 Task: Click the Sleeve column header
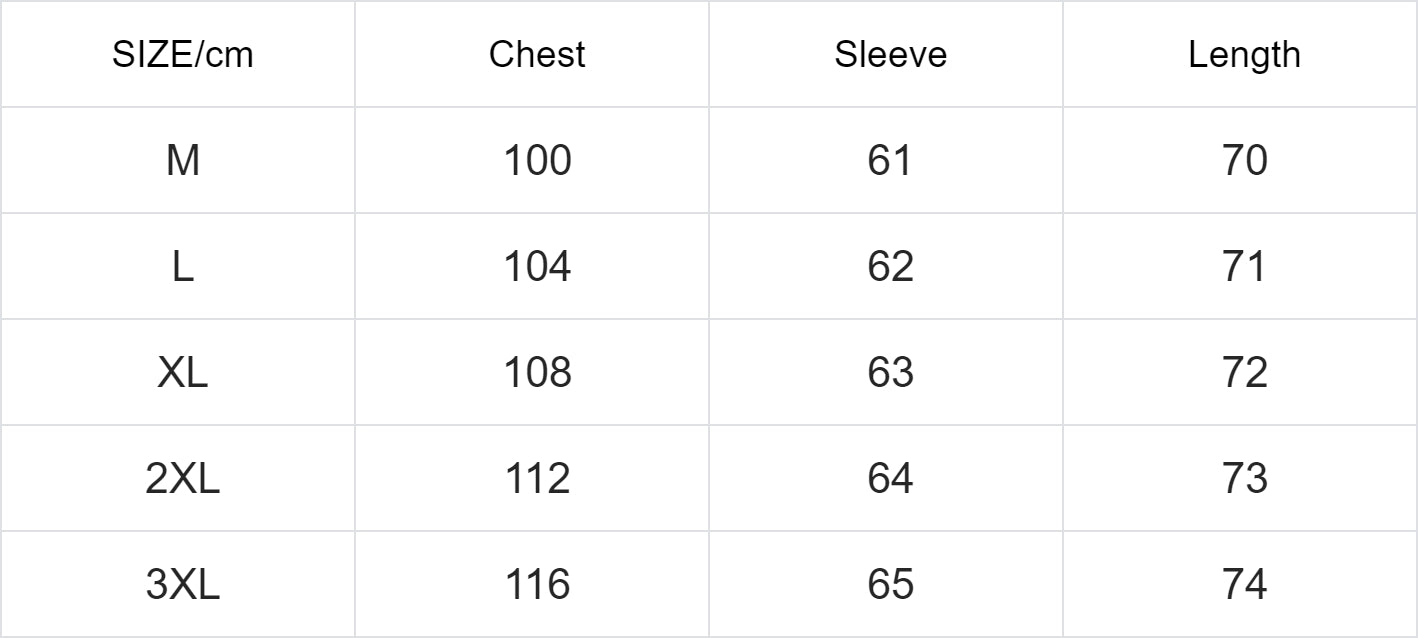point(890,55)
